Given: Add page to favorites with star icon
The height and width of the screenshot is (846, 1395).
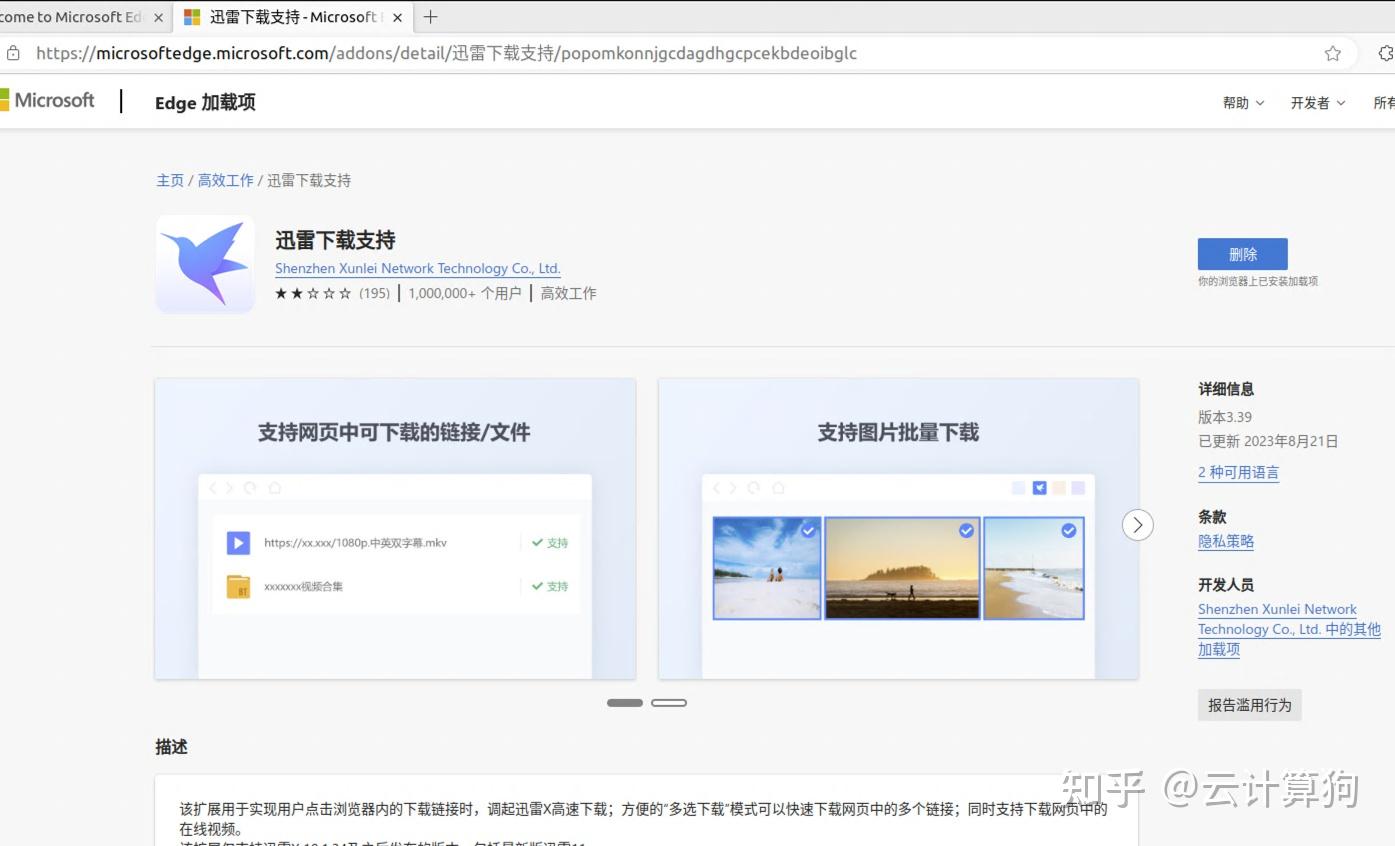Looking at the screenshot, I should (1332, 53).
